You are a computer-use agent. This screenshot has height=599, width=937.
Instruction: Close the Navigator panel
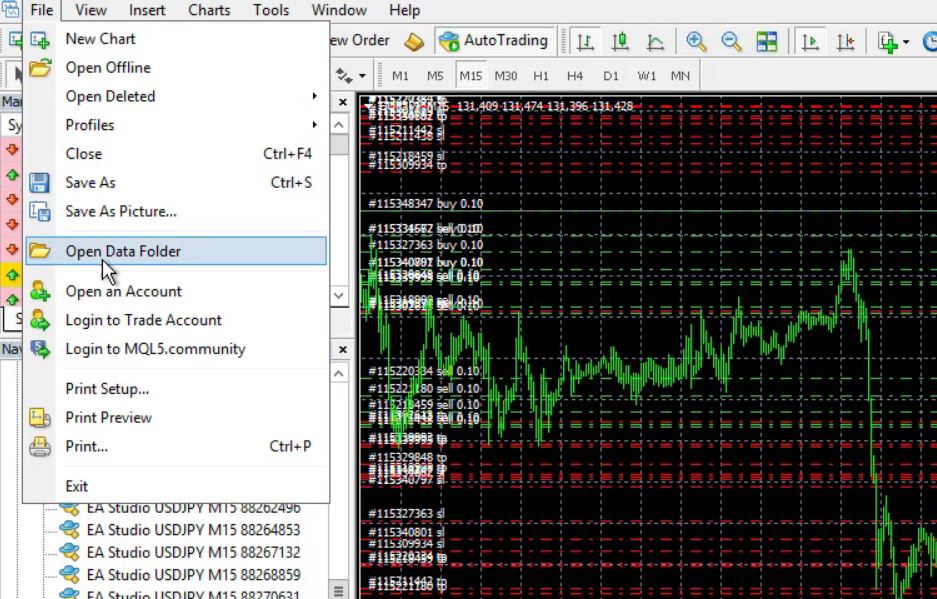(342, 349)
